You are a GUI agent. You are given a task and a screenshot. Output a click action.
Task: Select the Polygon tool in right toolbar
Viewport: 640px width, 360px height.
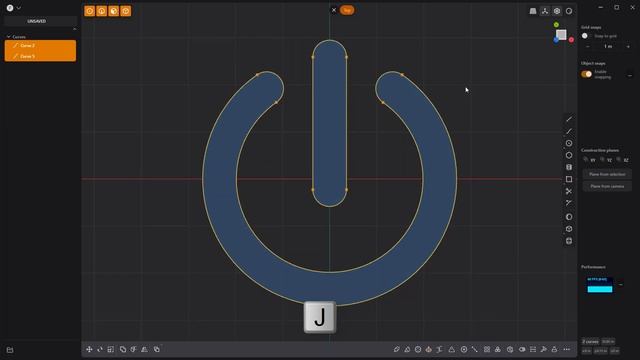[569, 155]
